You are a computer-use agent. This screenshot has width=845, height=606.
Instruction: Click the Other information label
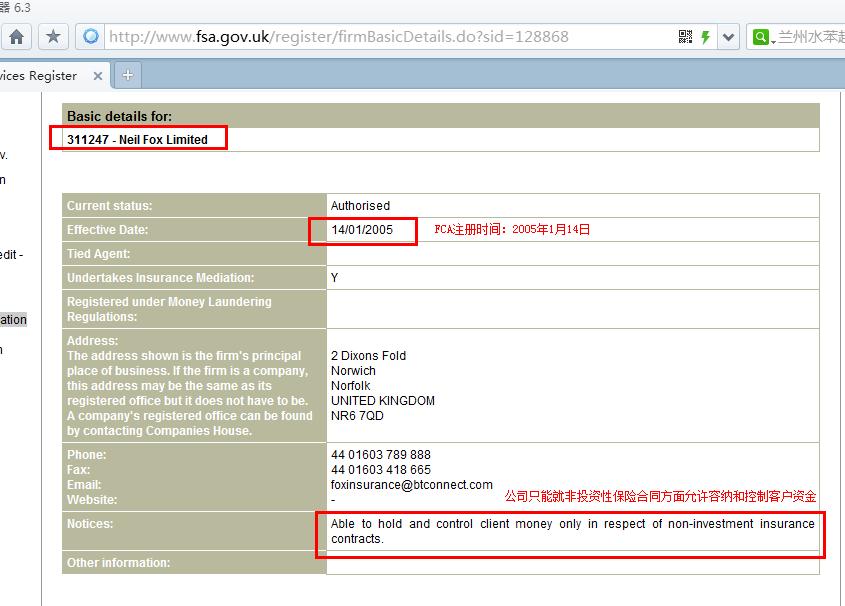118,562
